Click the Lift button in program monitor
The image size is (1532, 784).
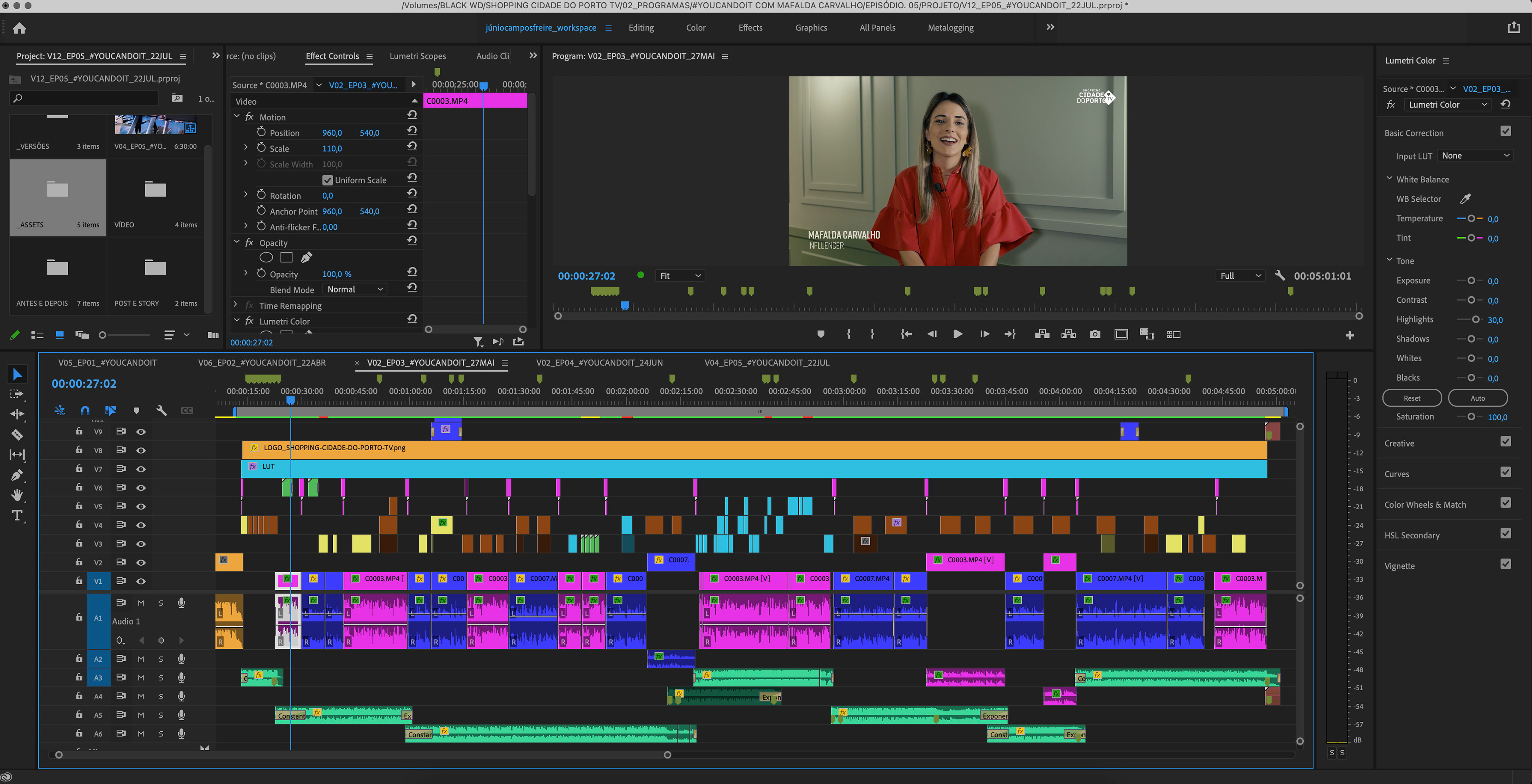[1042, 334]
